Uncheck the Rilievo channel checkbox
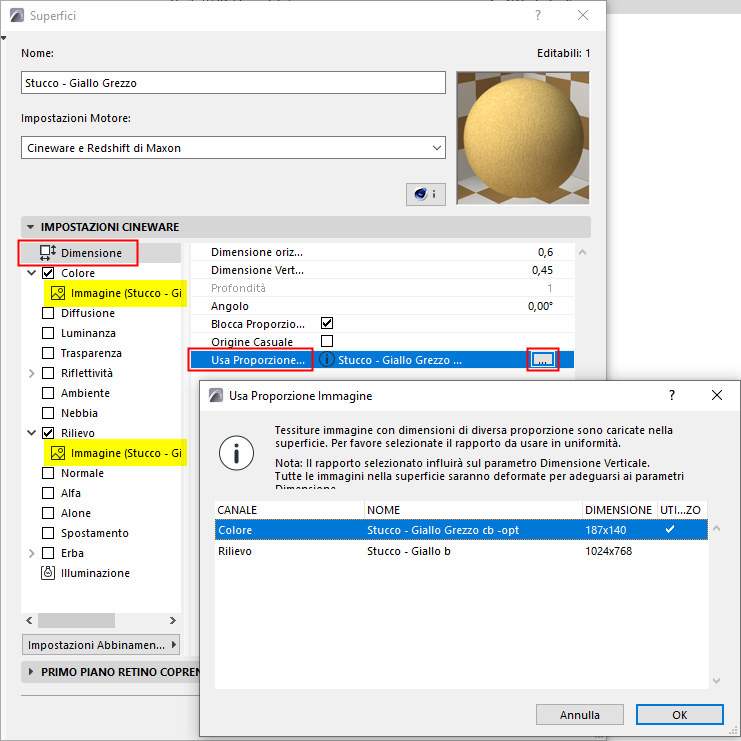This screenshot has height=741, width=741. pos(48,432)
